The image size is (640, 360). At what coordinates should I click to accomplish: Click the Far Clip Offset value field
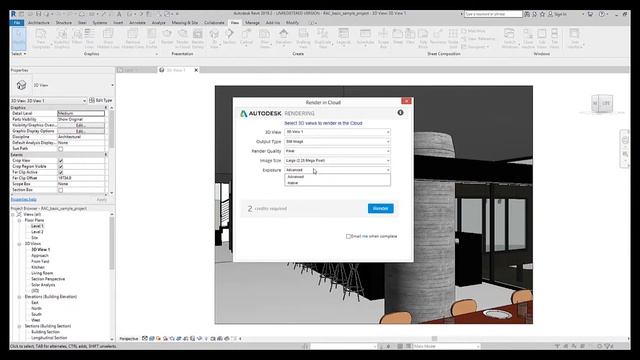[x=81, y=178]
